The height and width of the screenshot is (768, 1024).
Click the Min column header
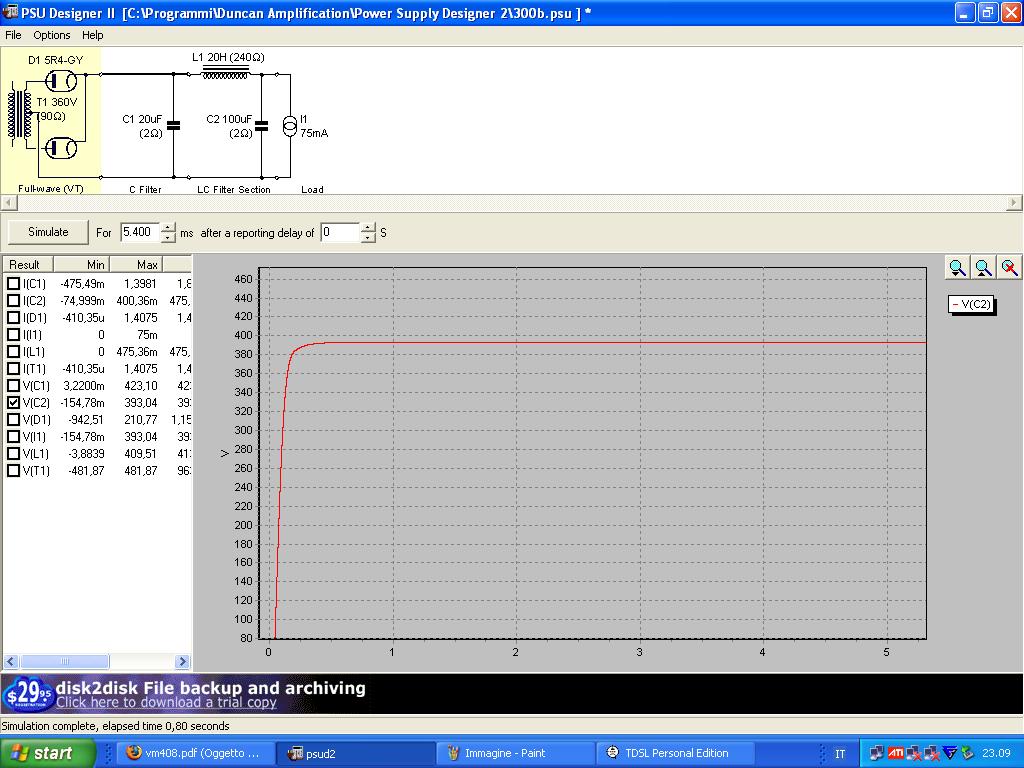pyautogui.click(x=82, y=264)
